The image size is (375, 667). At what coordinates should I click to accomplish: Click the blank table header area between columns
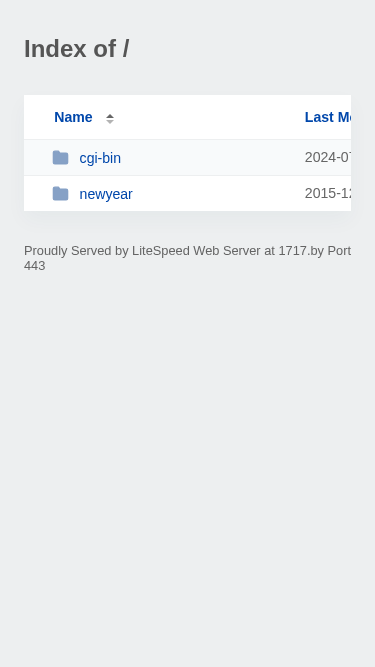point(208,117)
